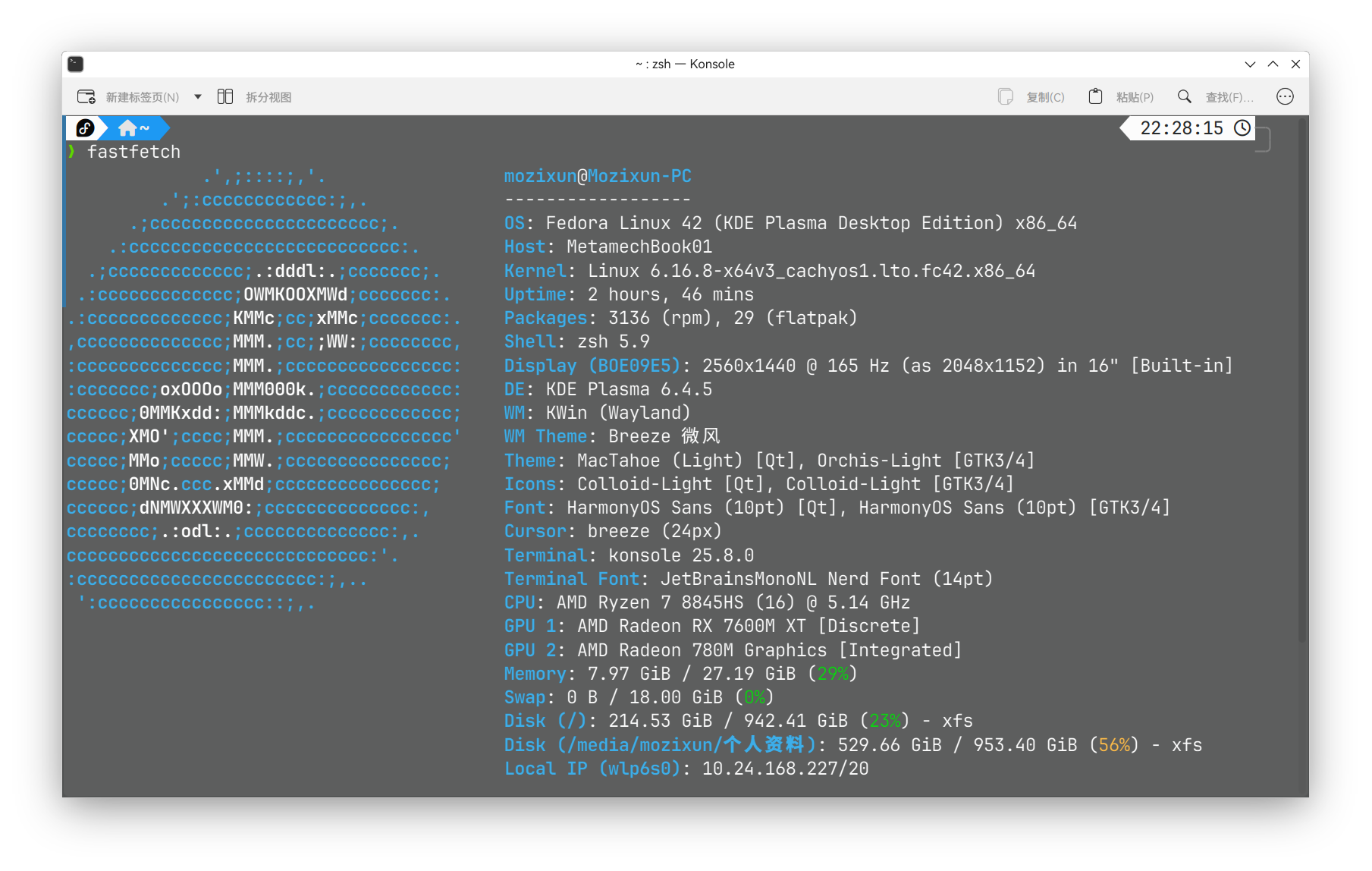1372x871 pixels.
Task: Open the 查找(F)... find button
Action: point(1229,97)
